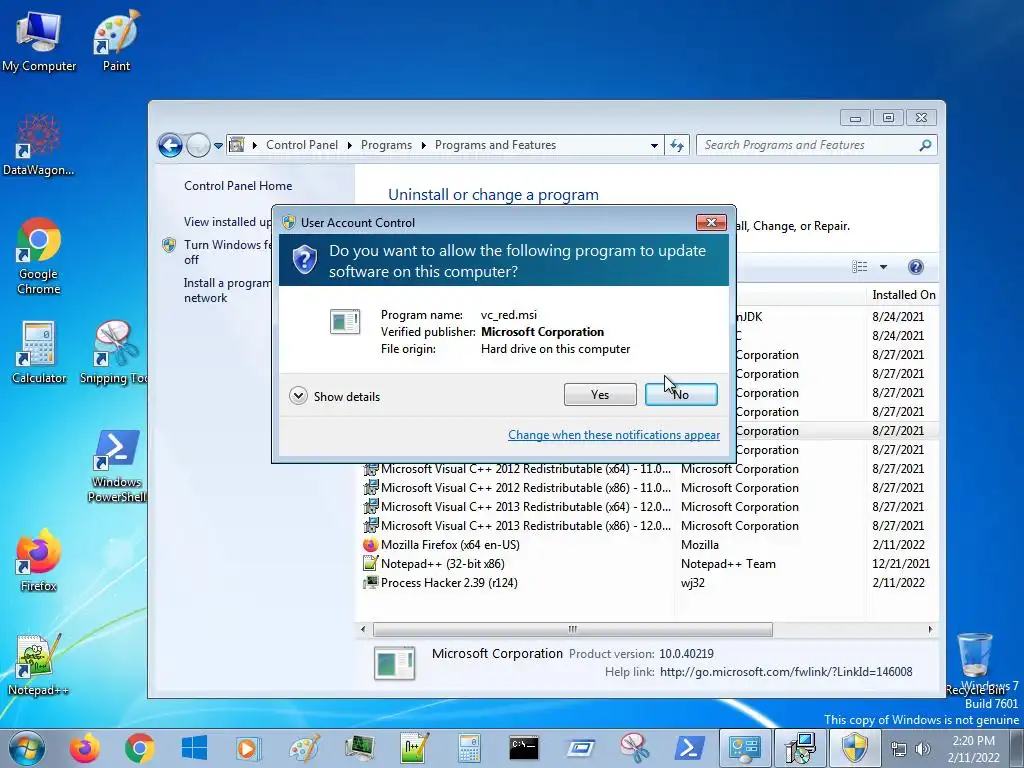Refresh the Programs and Features view
The width and height of the screenshot is (1024, 768).
(x=677, y=146)
